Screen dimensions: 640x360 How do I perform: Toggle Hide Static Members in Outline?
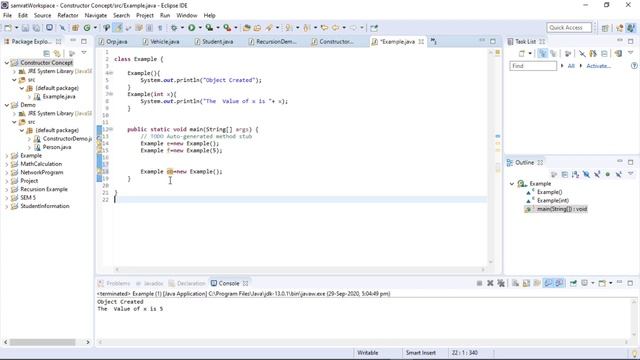(597, 174)
